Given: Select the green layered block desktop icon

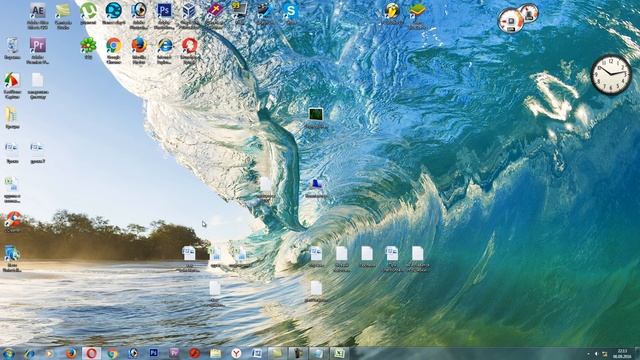Looking at the screenshot, I should tap(417, 11).
